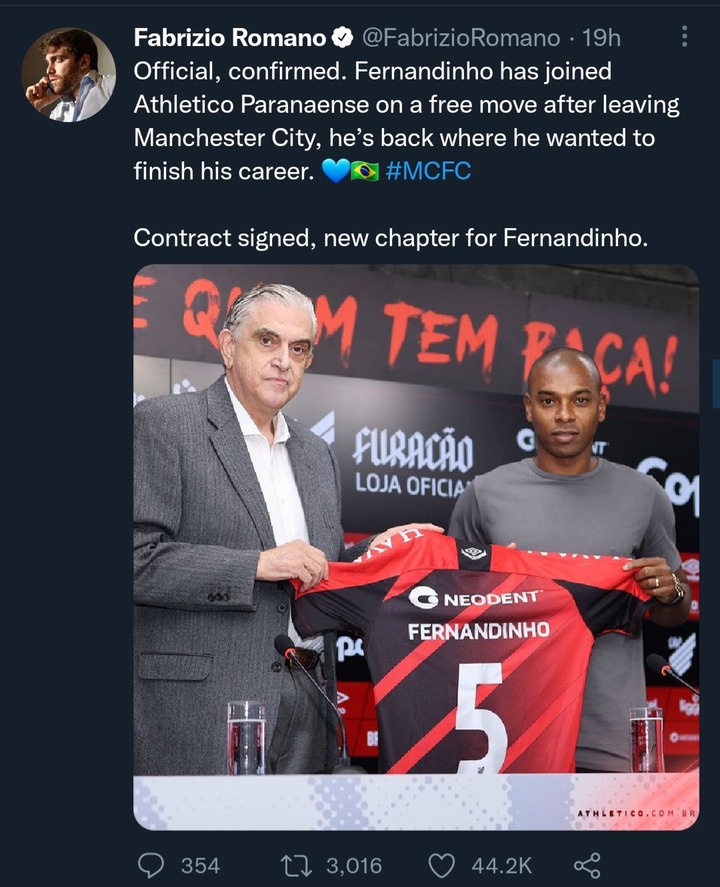Open the Fabrizio Romano display name
720x887 pixels.
tap(230, 38)
